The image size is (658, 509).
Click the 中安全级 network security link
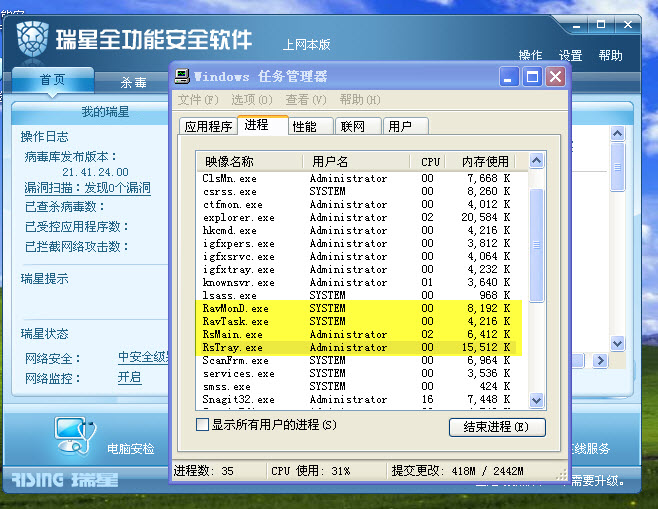click(143, 357)
